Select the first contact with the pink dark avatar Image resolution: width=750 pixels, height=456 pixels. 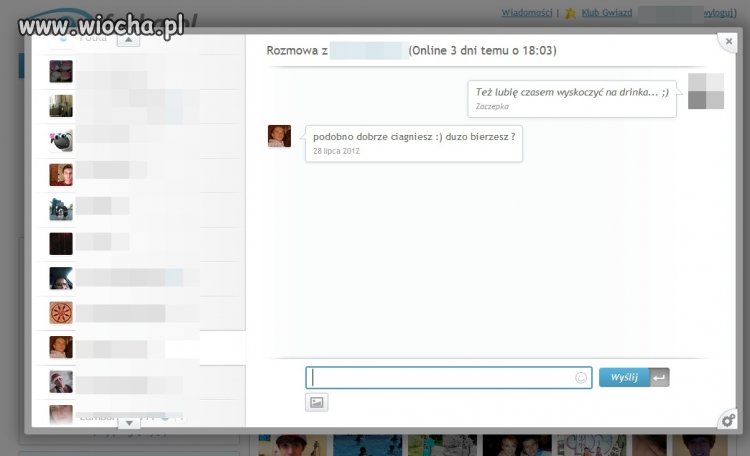tap(61, 71)
